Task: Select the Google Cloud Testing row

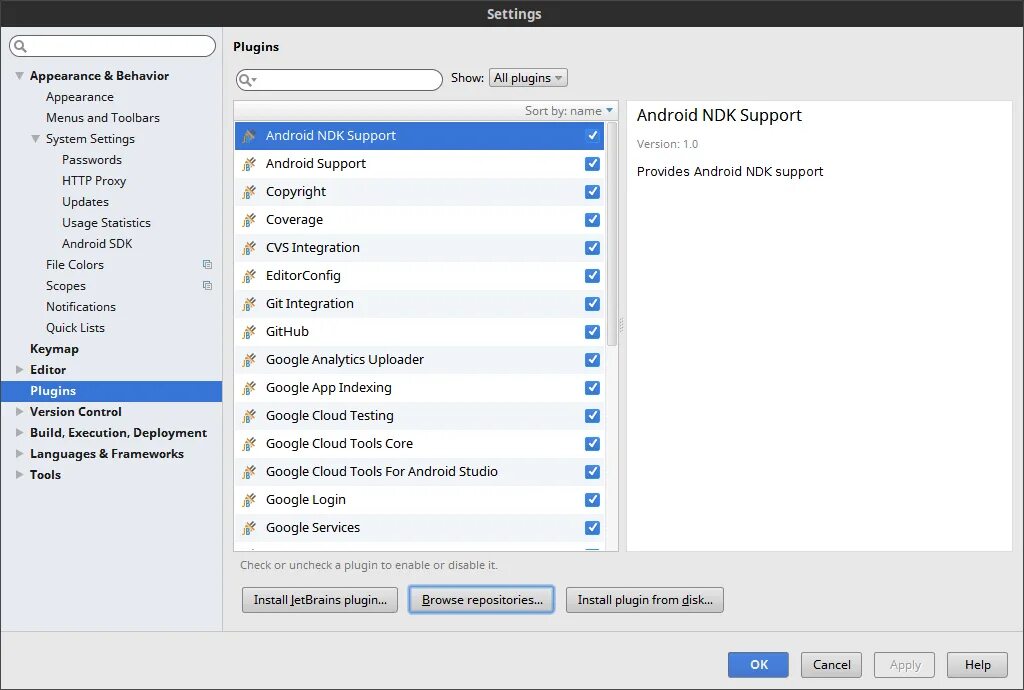Action: (419, 416)
